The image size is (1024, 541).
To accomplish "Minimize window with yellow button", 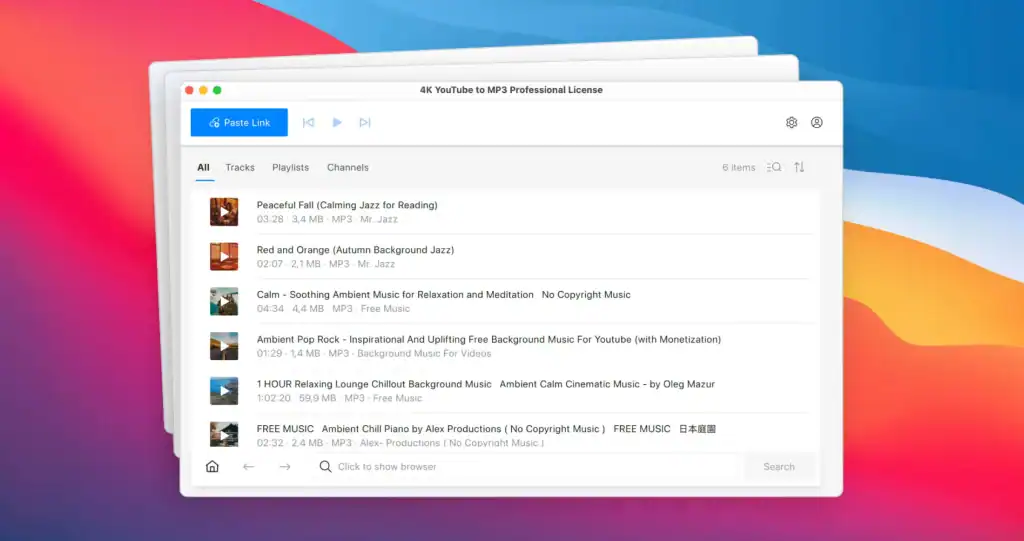I will click(203, 90).
